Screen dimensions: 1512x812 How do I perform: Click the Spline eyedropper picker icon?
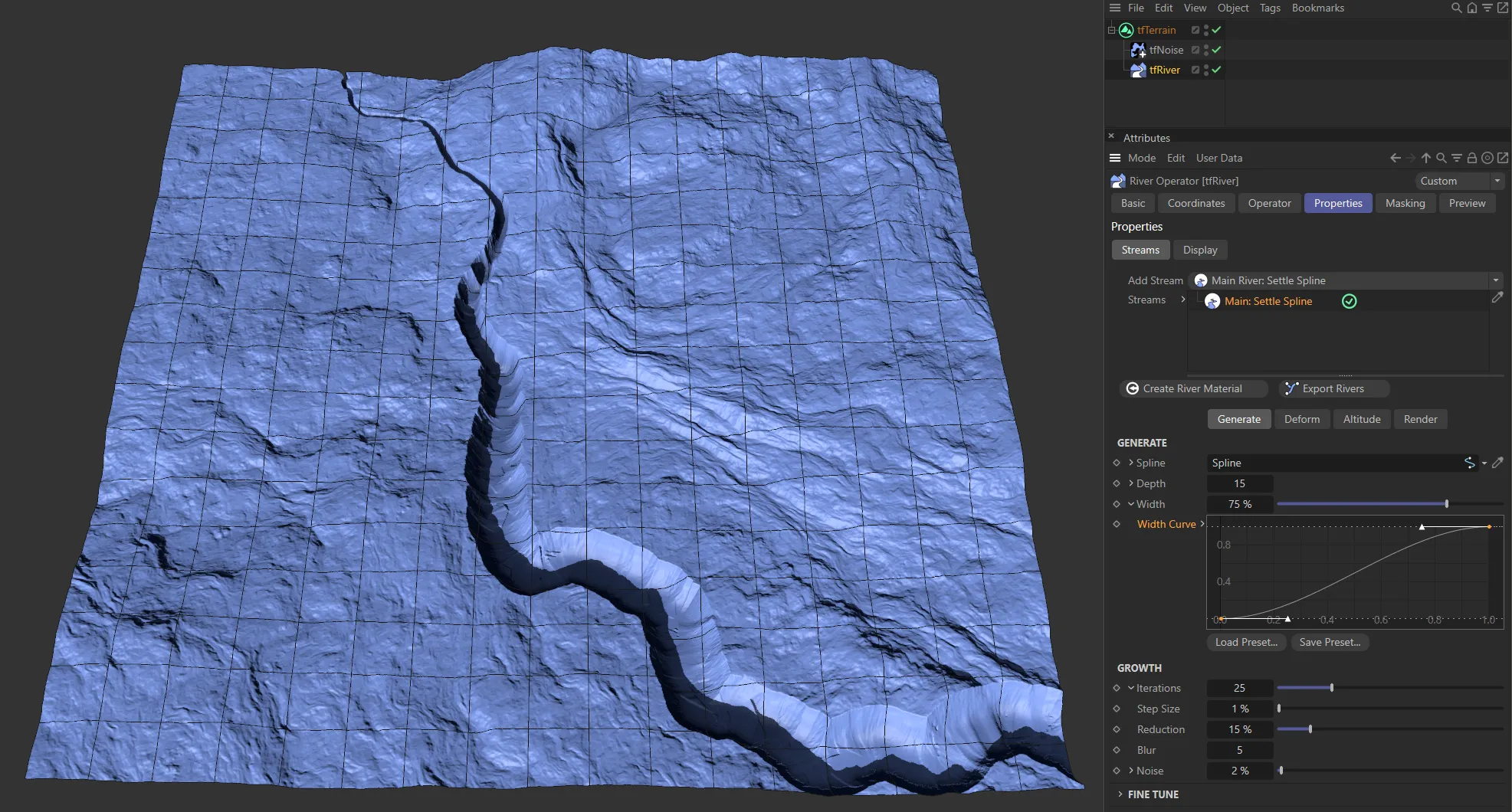point(1498,463)
